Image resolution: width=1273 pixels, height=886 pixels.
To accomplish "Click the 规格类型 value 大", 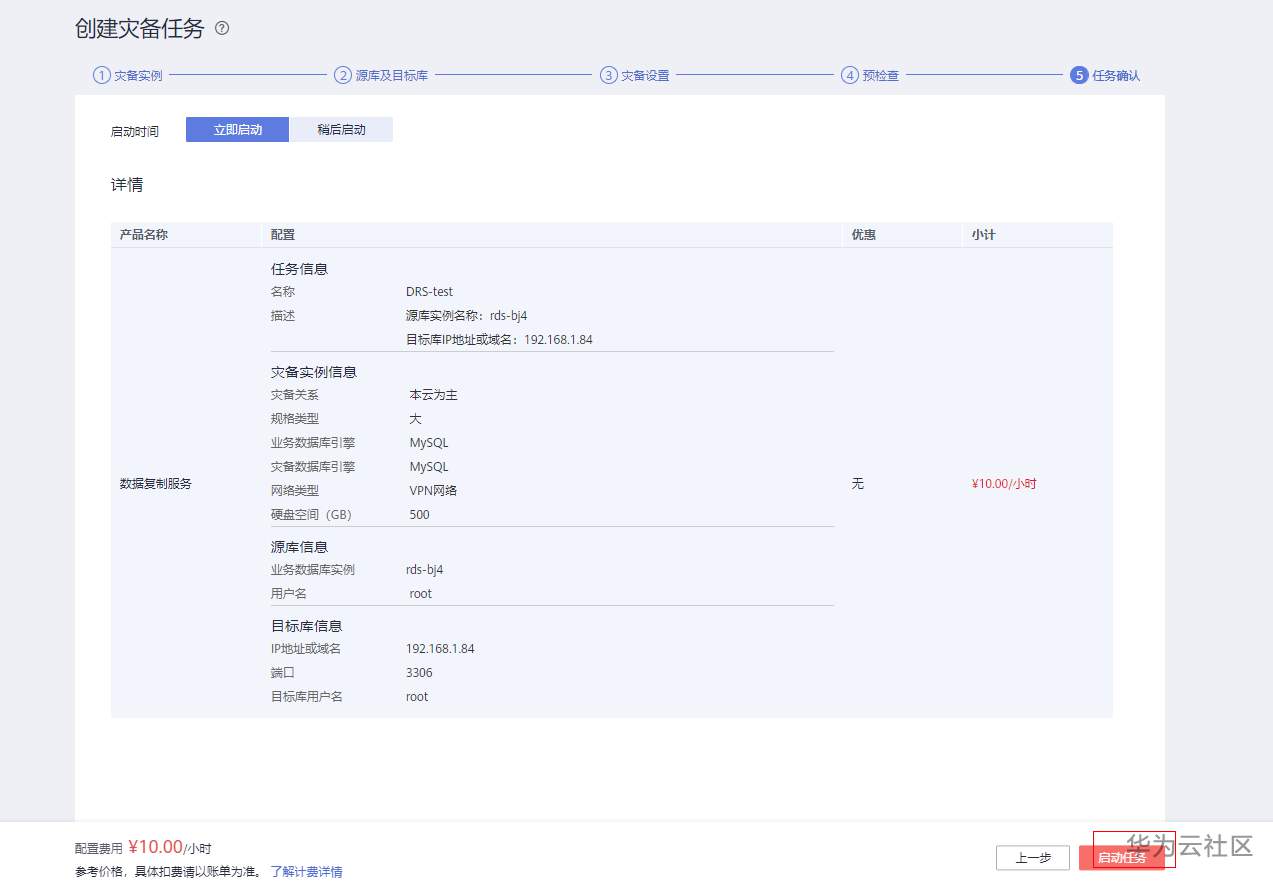I will [x=415, y=419].
